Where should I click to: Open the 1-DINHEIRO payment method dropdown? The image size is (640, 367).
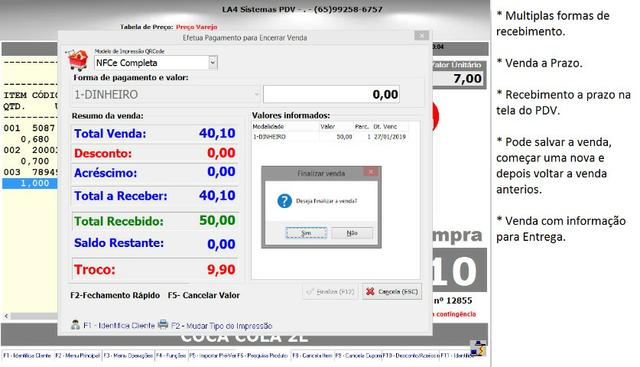coord(256,94)
